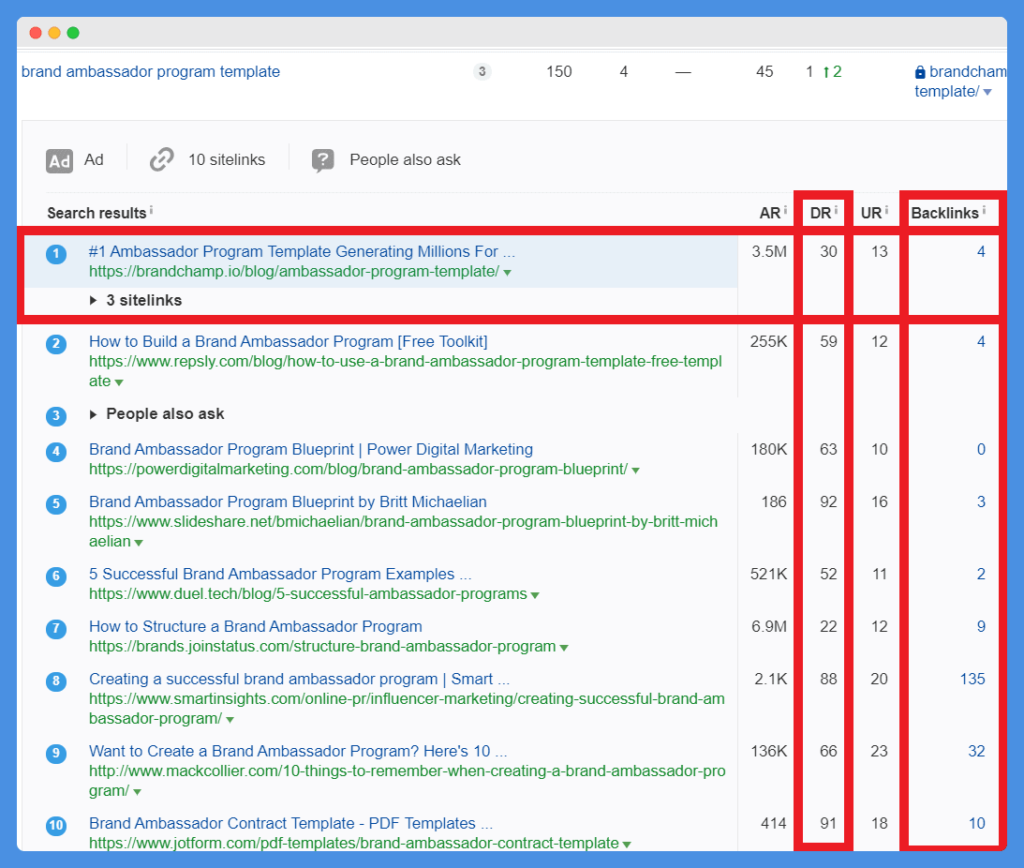The image size is (1024, 868).
Task: Click the info icon next to DR
Action: pyautogui.click(x=836, y=210)
